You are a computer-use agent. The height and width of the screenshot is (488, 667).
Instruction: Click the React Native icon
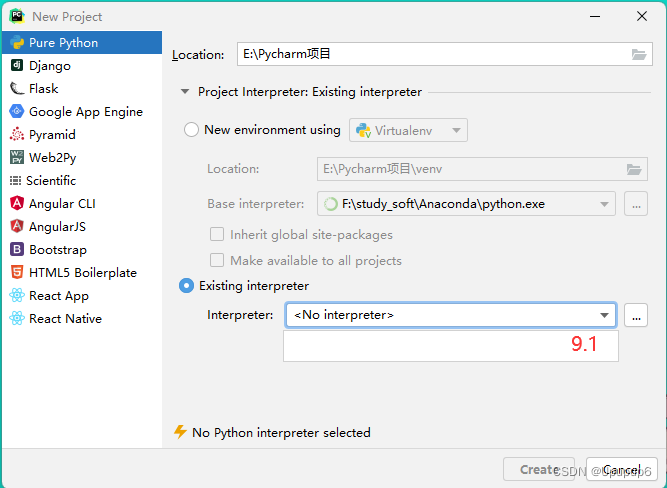point(17,318)
